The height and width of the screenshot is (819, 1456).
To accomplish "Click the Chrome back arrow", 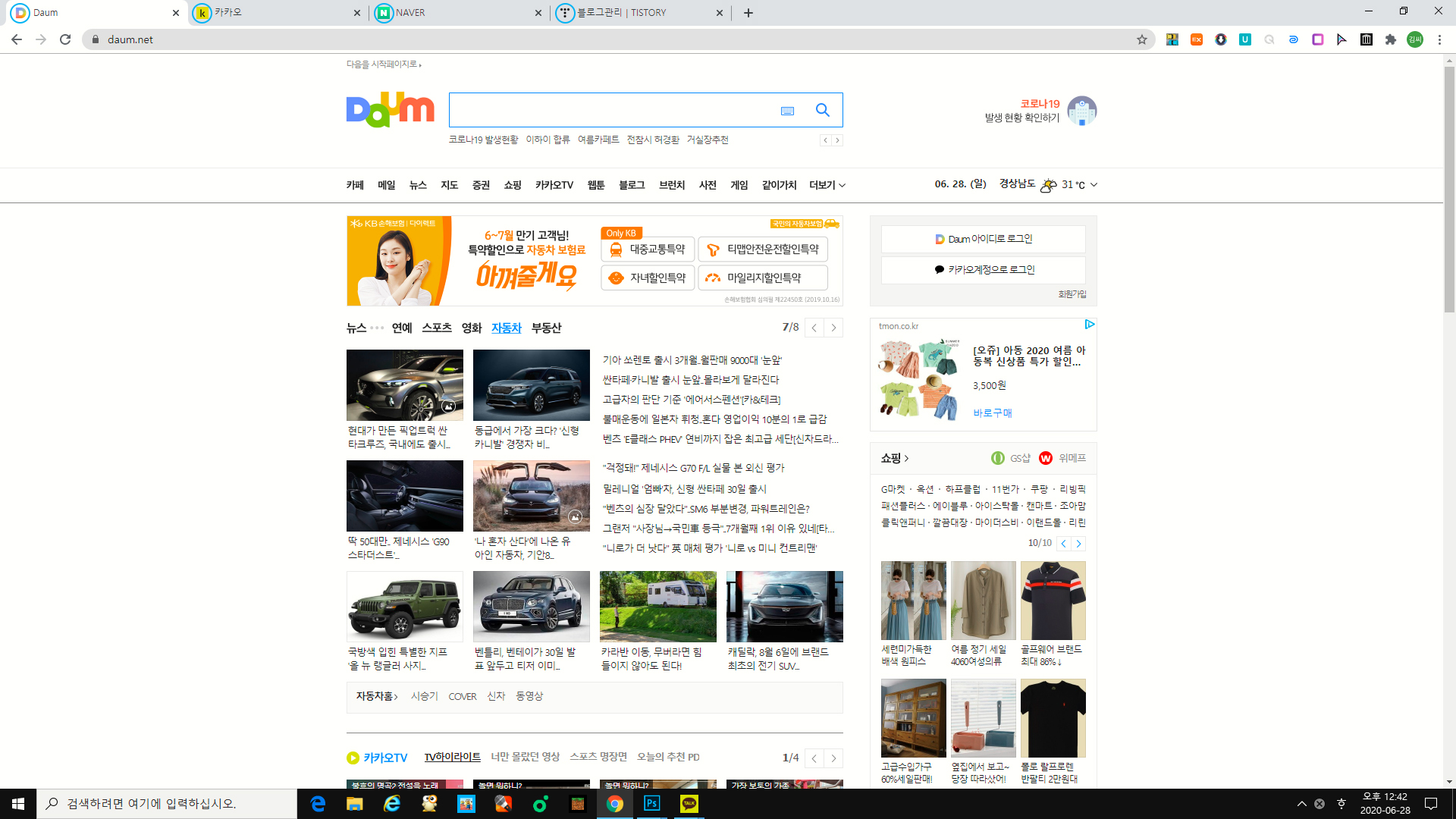I will (17, 39).
